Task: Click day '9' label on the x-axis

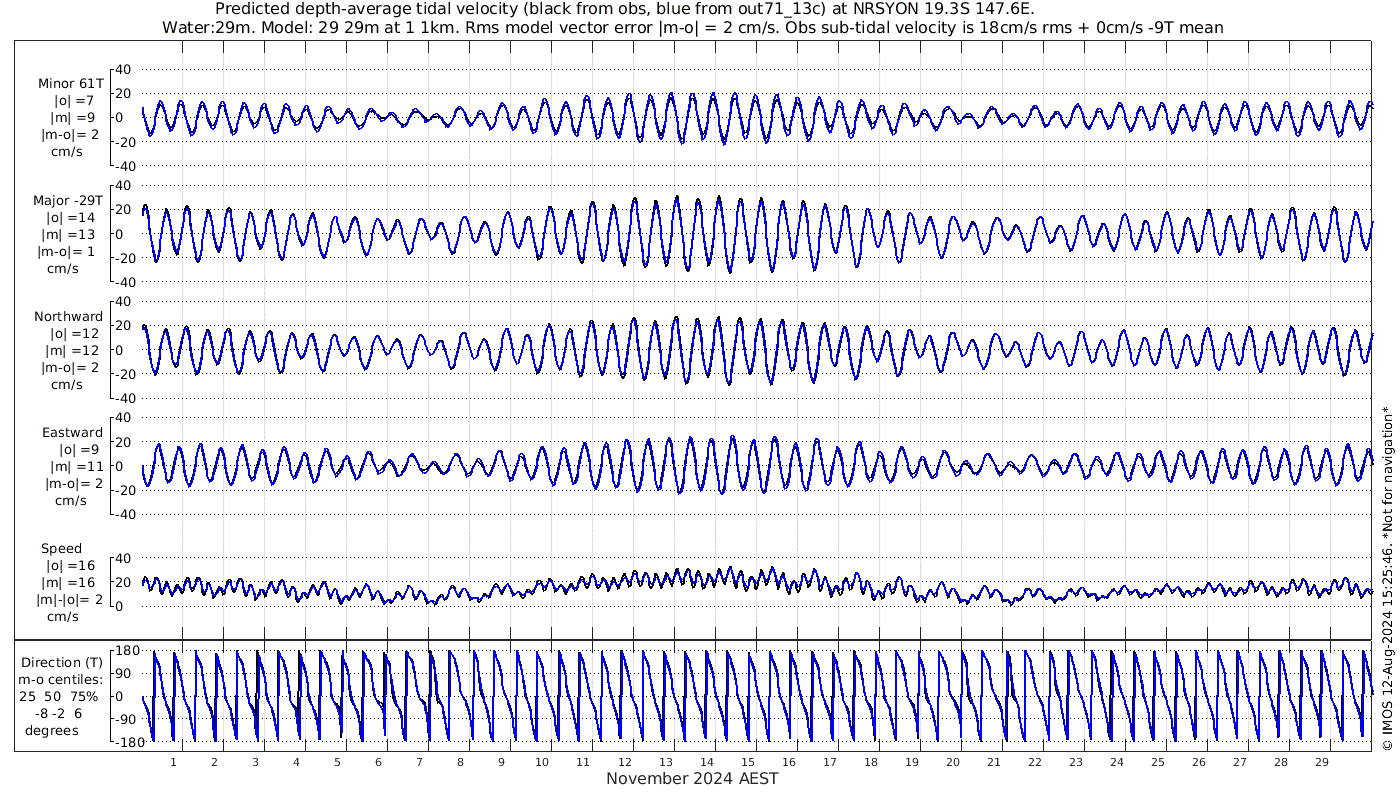Action: coord(501,762)
